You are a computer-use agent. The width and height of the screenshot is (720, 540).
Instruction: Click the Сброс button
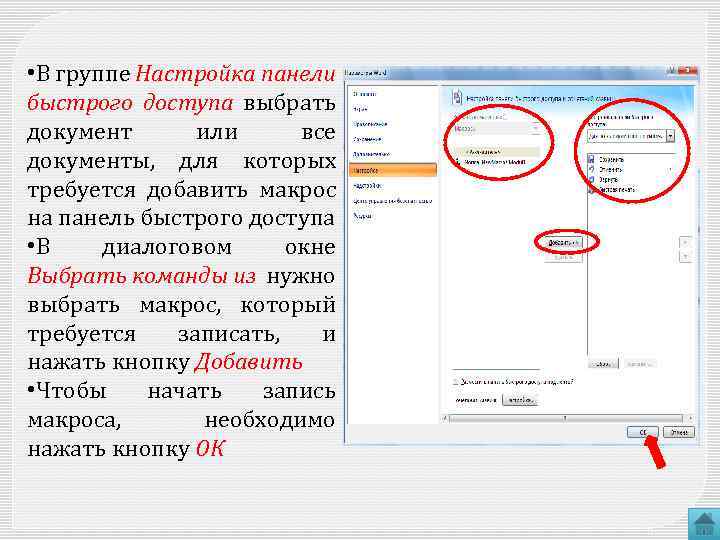coord(603,364)
